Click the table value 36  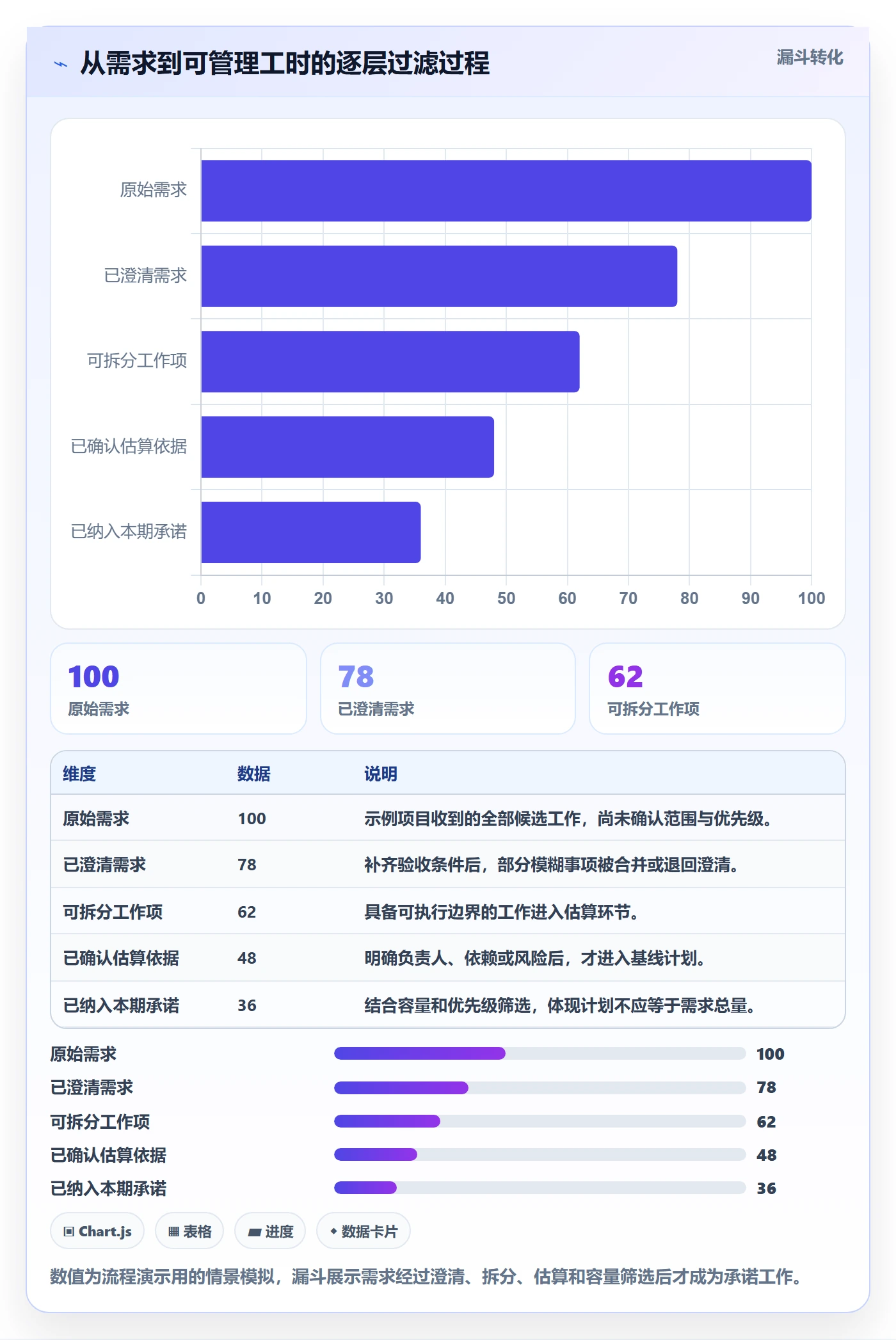coord(247,1005)
